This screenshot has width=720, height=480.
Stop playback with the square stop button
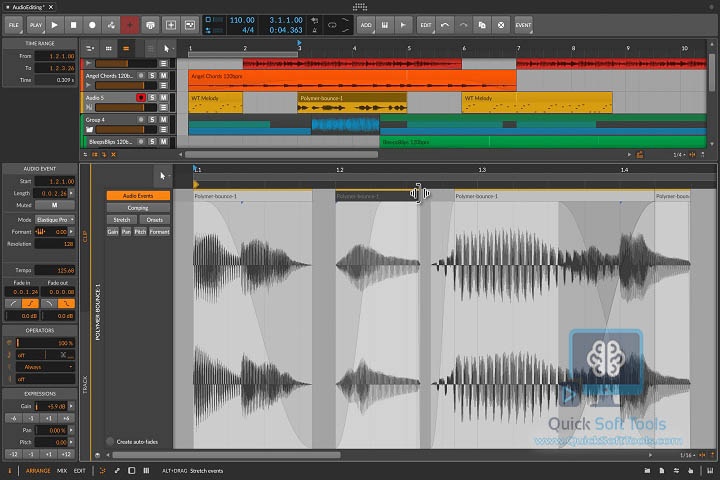73,25
